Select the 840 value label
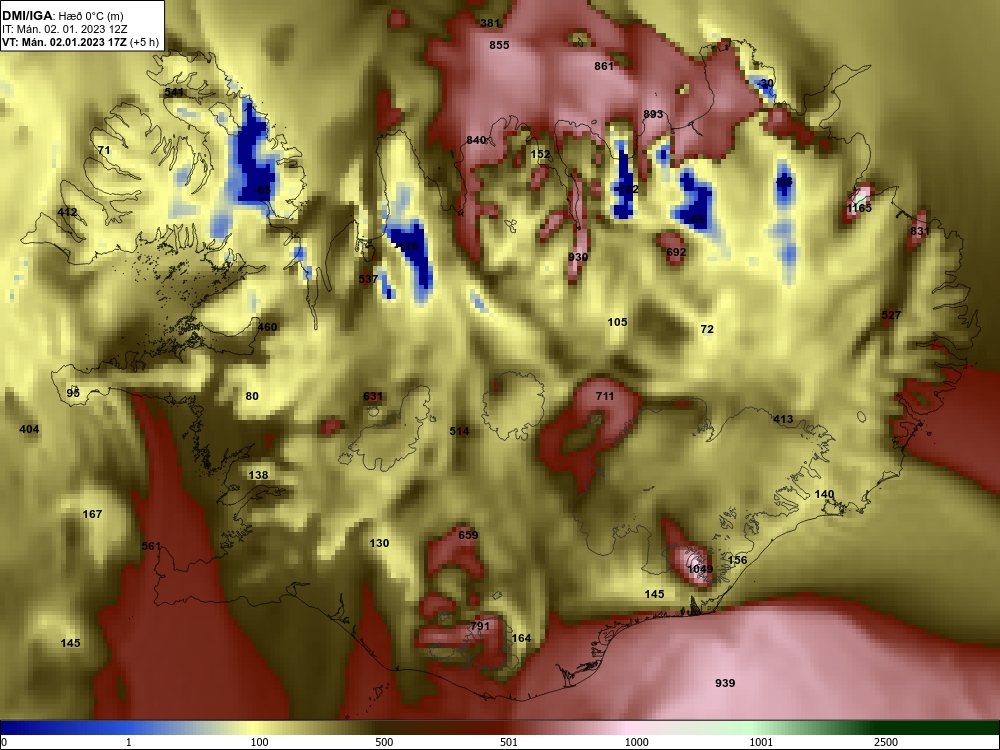The width and height of the screenshot is (1000, 750). coord(476,140)
